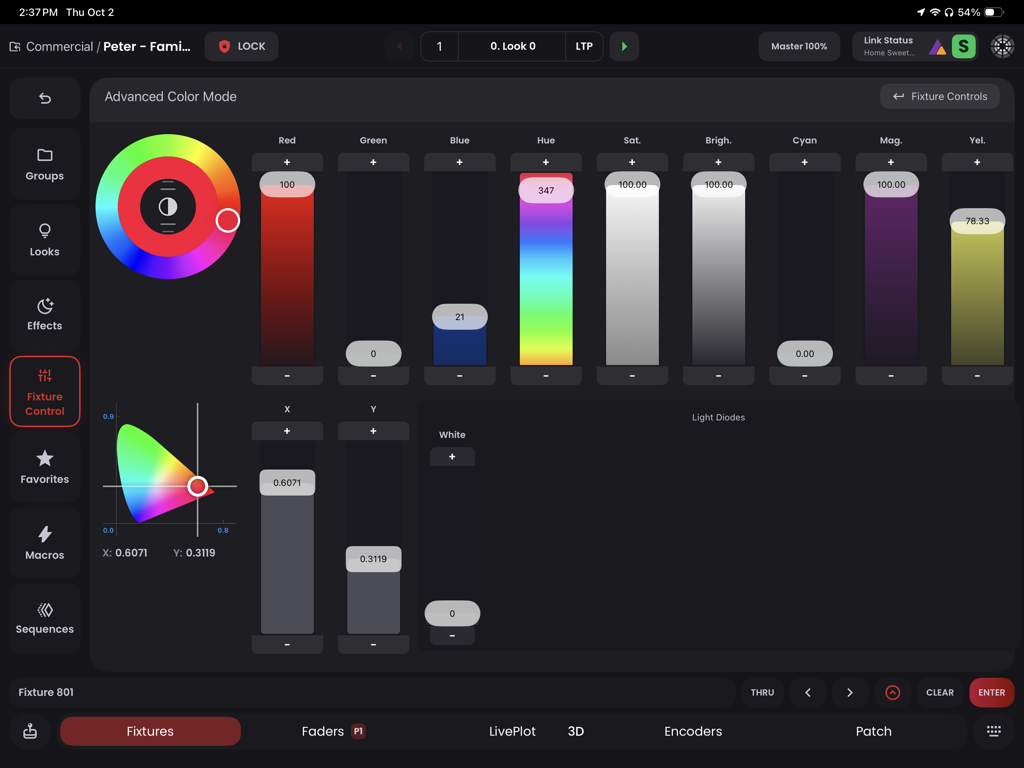Open the Sequences panel
Image resolution: width=1024 pixels, height=768 pixels.
[44, 617]
